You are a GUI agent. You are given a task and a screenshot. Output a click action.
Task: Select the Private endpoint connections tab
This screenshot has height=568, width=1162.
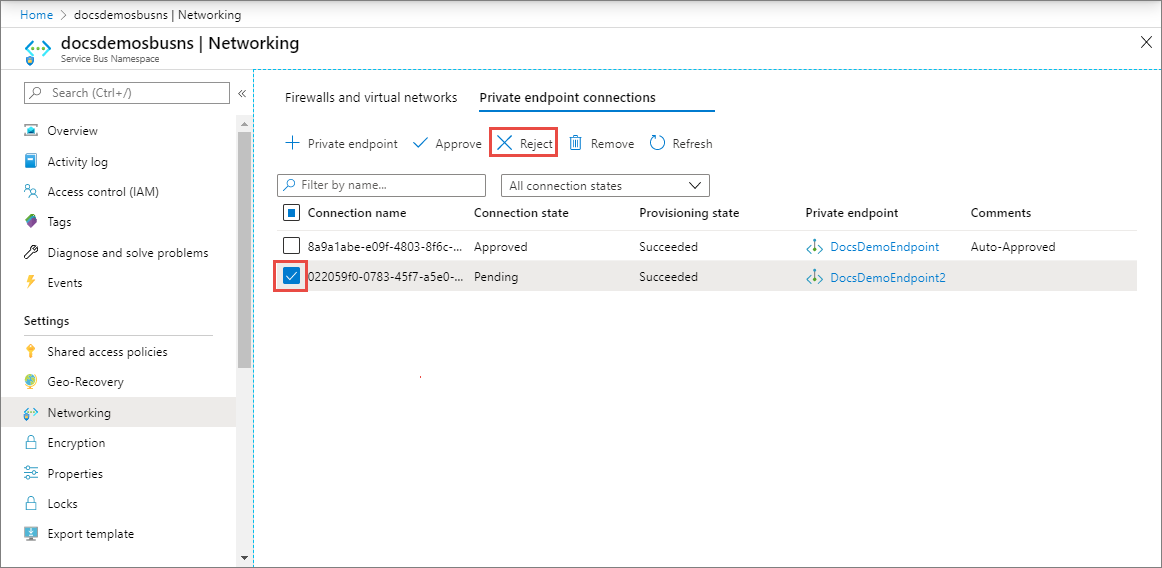[568, 97]
